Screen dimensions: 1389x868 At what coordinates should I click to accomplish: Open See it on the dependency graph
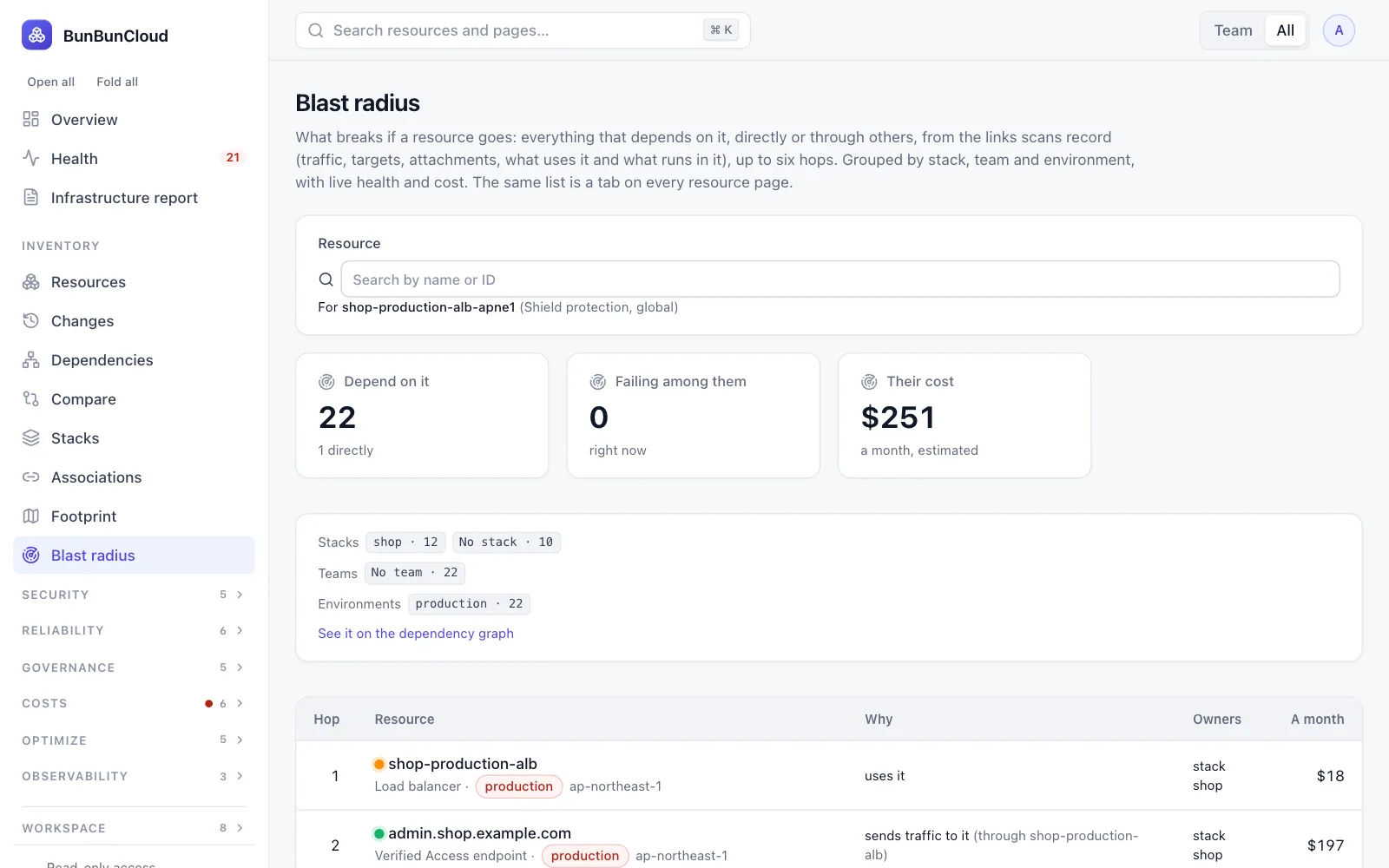point(416,634)
